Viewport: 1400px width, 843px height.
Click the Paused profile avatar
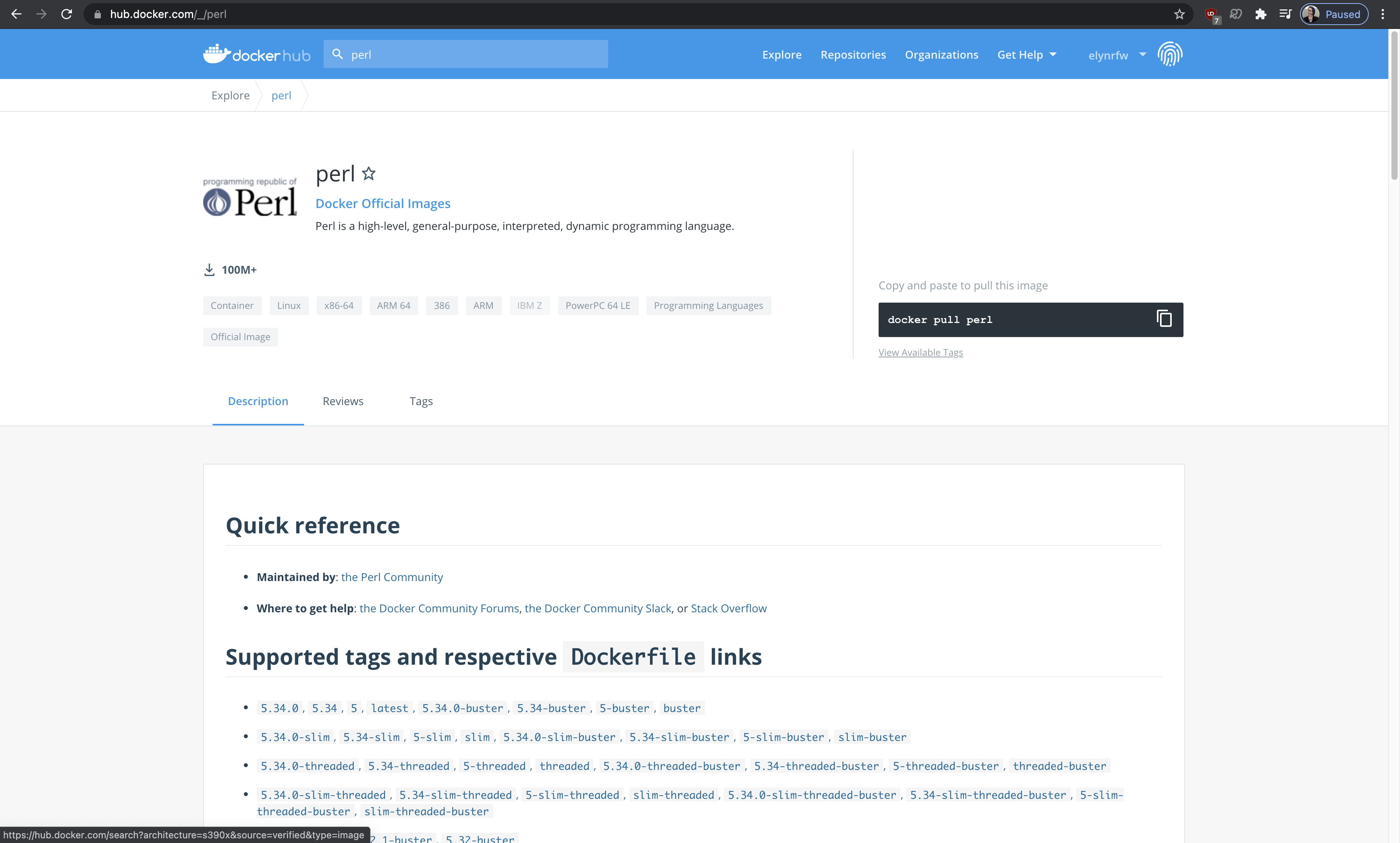coord(1334,14)
